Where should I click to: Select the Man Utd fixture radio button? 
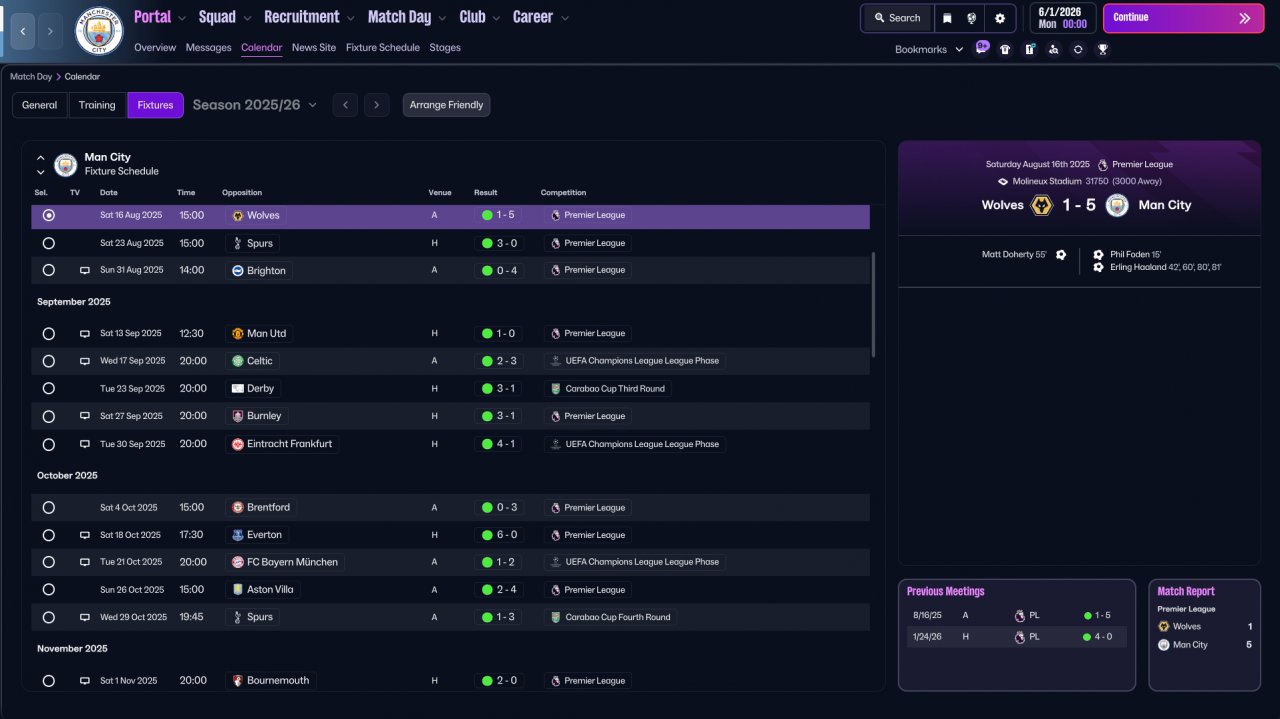point(49,334)
